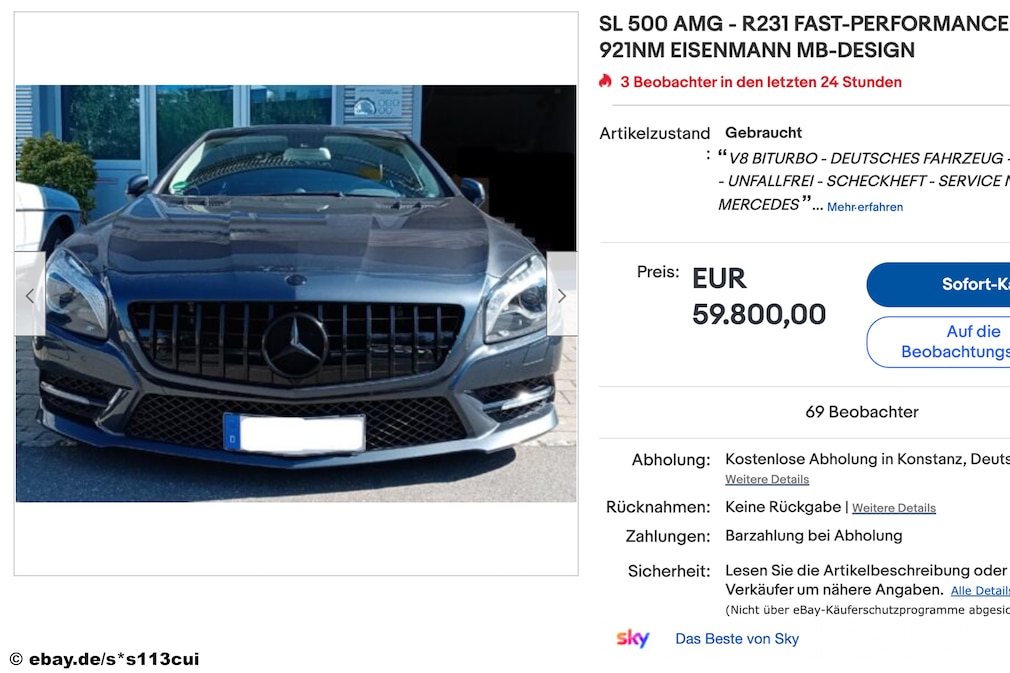
Task: Click the EUR 59.800,00 price
Action: (x=759, y=296)
